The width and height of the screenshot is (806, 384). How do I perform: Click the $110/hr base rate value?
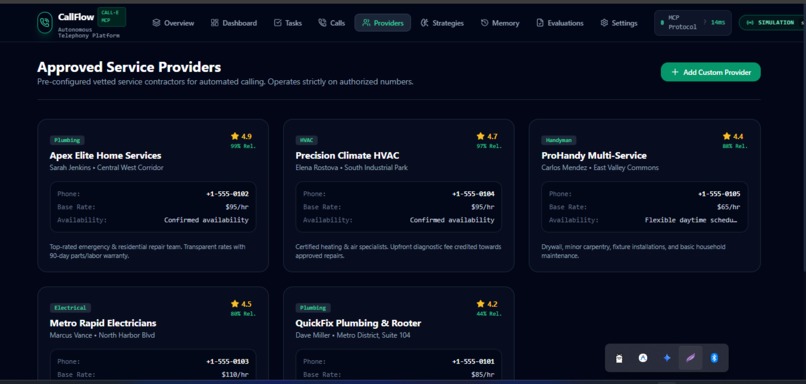[x=235, y=375]
